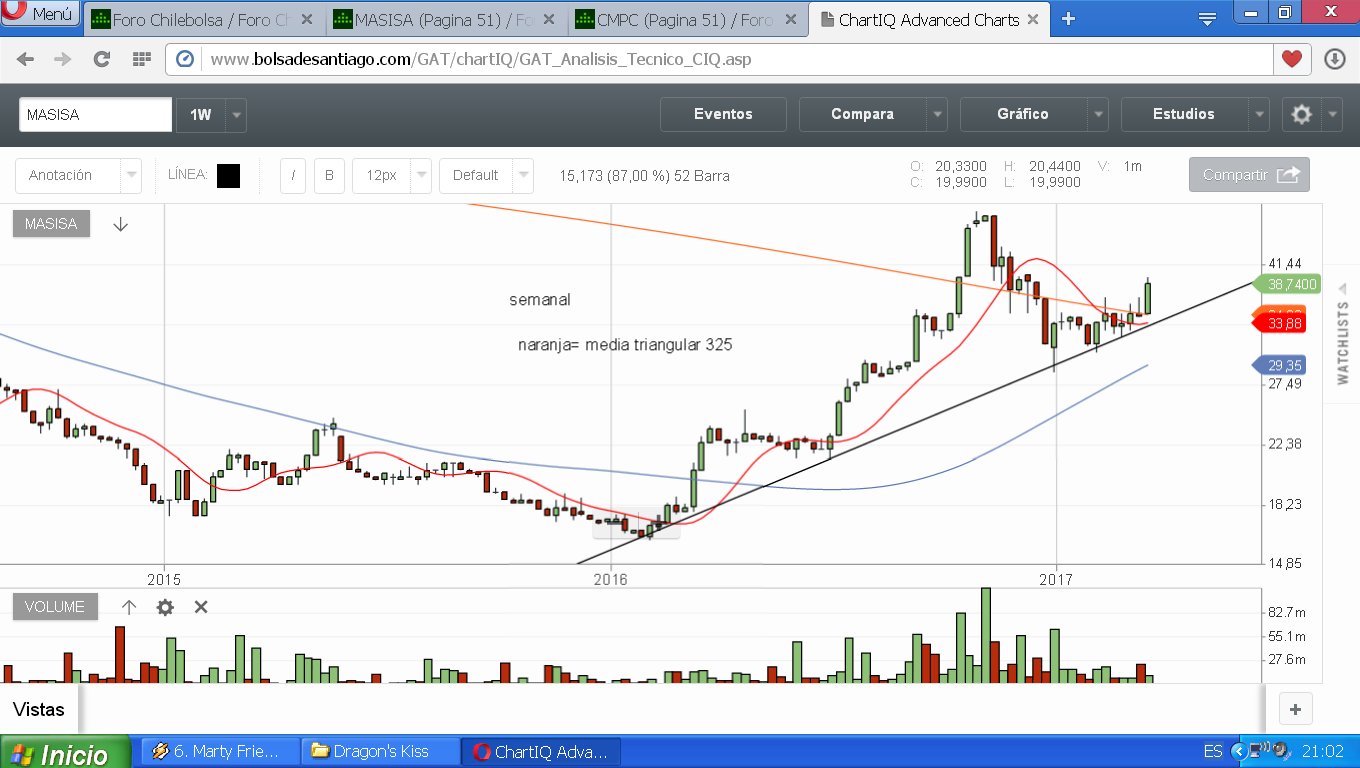Click the Estudios button
The width and height of the screenshot is (1360, 768).
coord(1184,114)
